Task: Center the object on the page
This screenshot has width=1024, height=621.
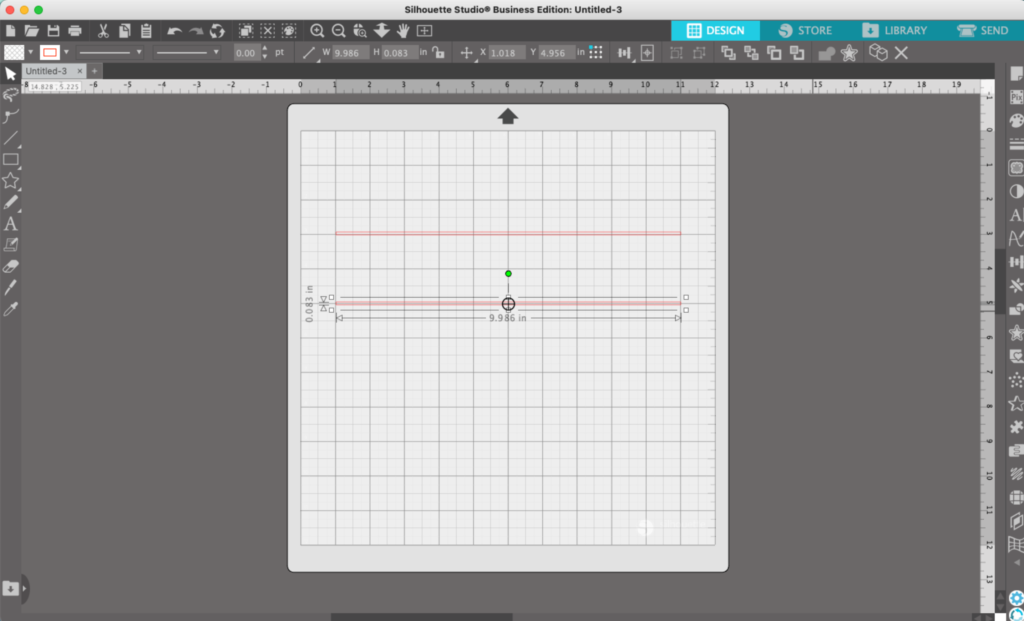Action: [647, 53]
